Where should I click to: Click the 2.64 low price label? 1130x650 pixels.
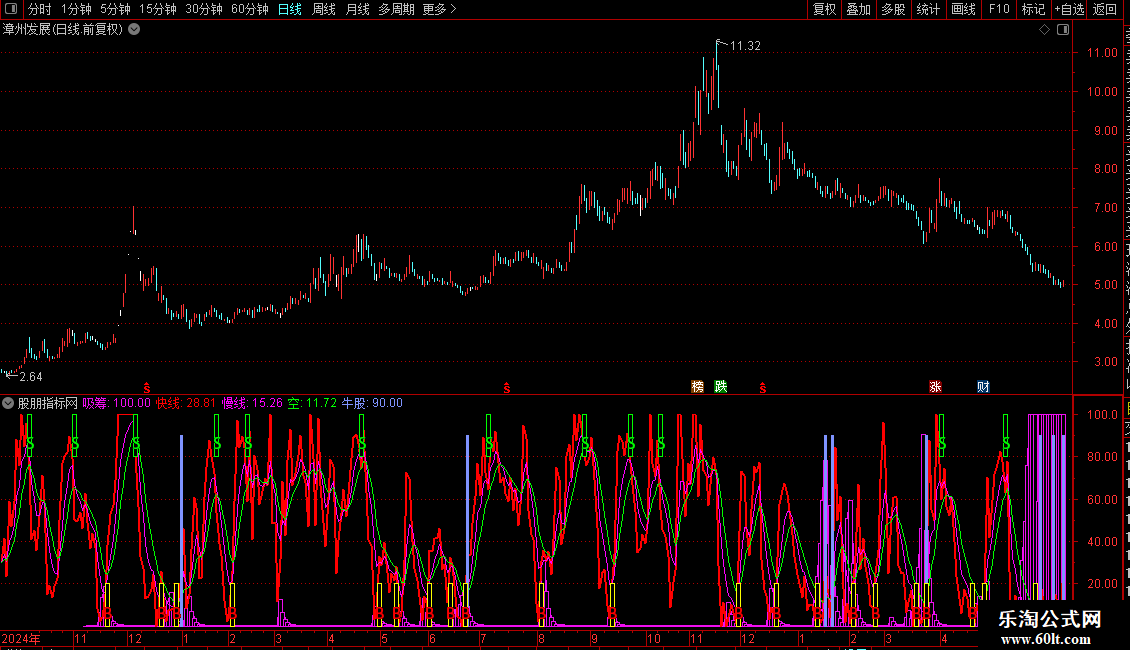click(31, 377)
